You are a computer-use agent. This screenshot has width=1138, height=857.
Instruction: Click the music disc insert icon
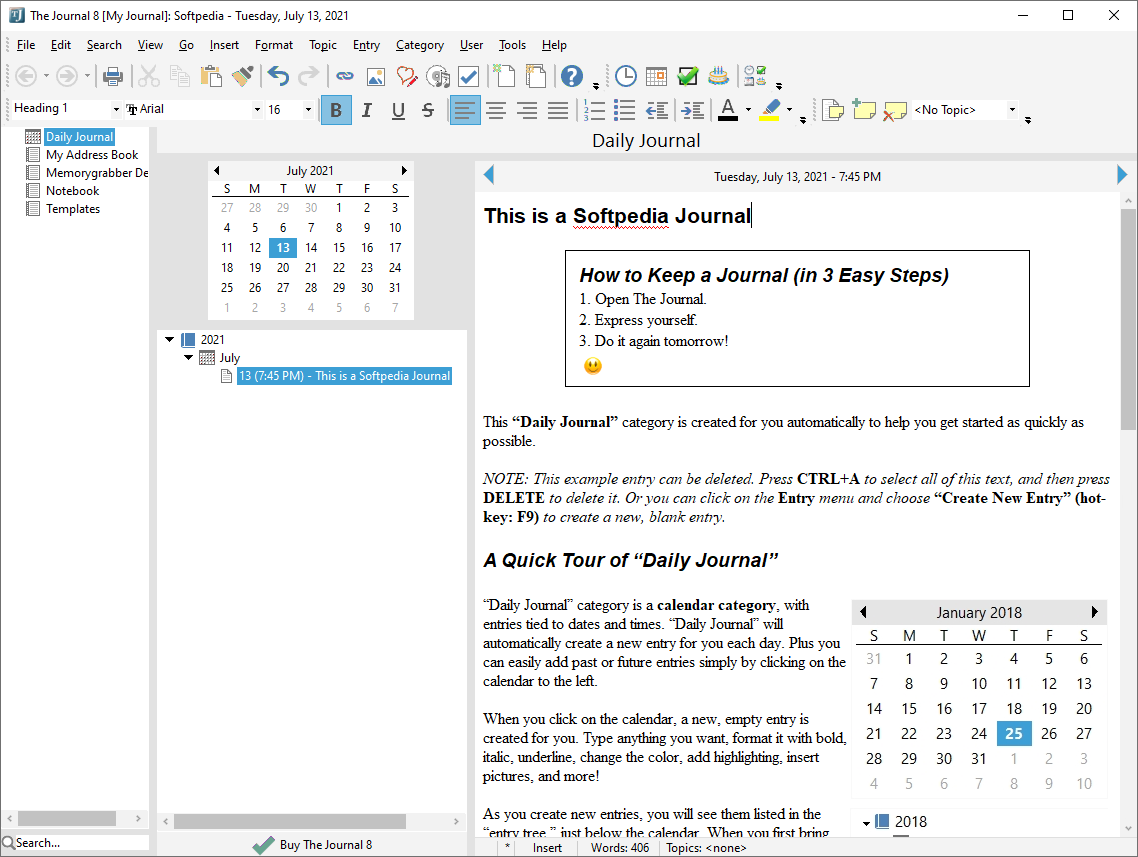point(438,76)
